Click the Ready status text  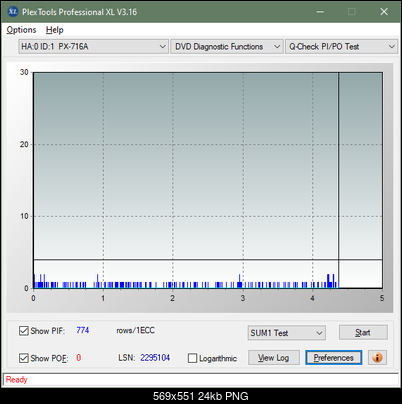pos(16,380)
